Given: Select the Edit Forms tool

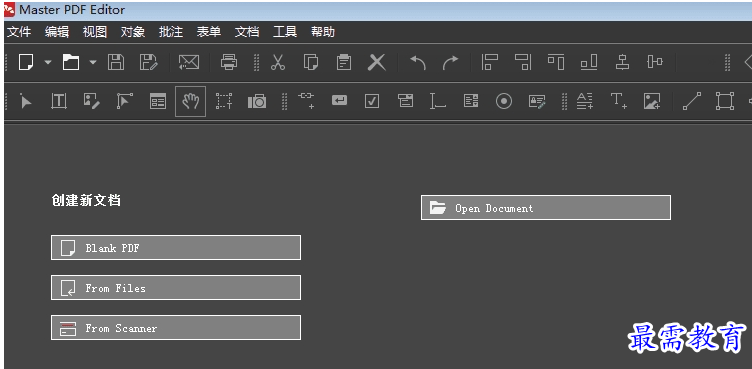Looking at the screenshot, I should click(158, 101).
